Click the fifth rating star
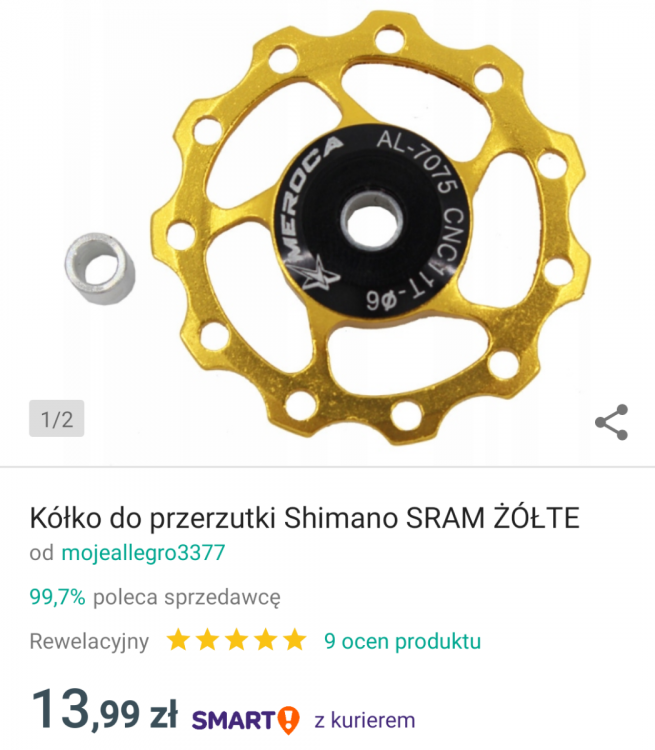The image size is (655, 750). [x=295, y=640]
